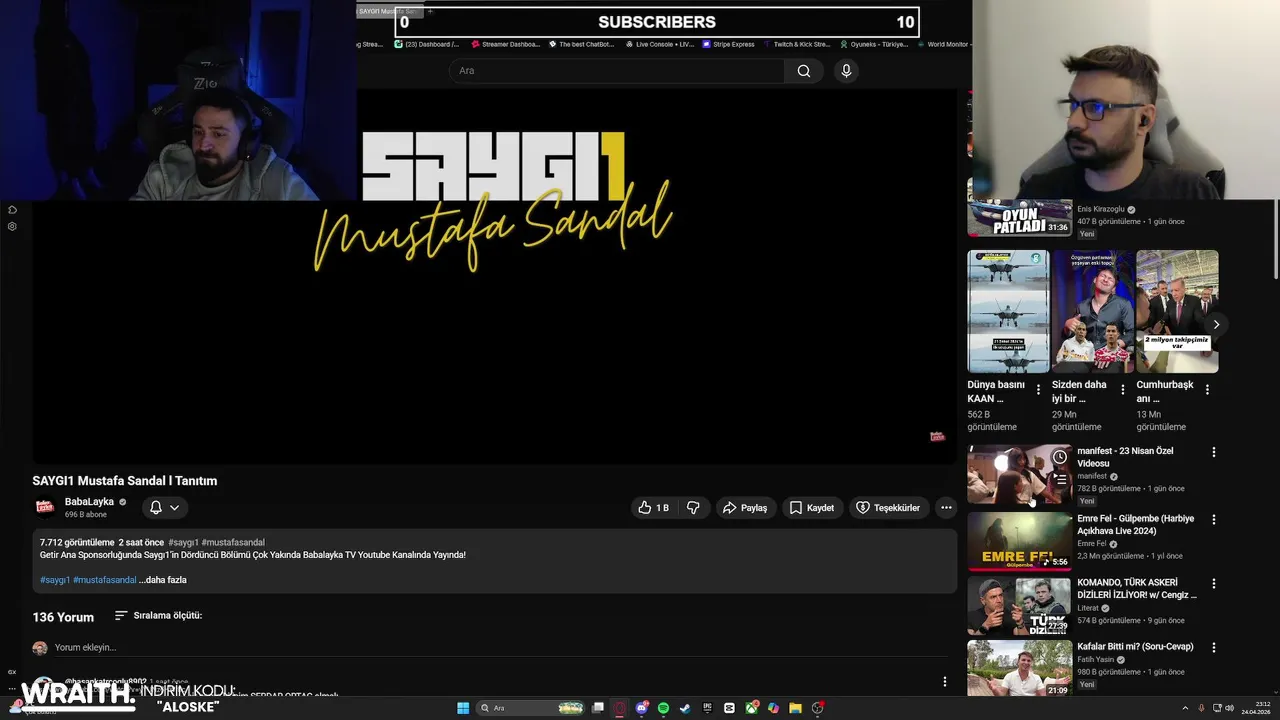Open options for first comment's three-dot menu
This screenshot has width=1280, height=720.
(x=945, y=682)
